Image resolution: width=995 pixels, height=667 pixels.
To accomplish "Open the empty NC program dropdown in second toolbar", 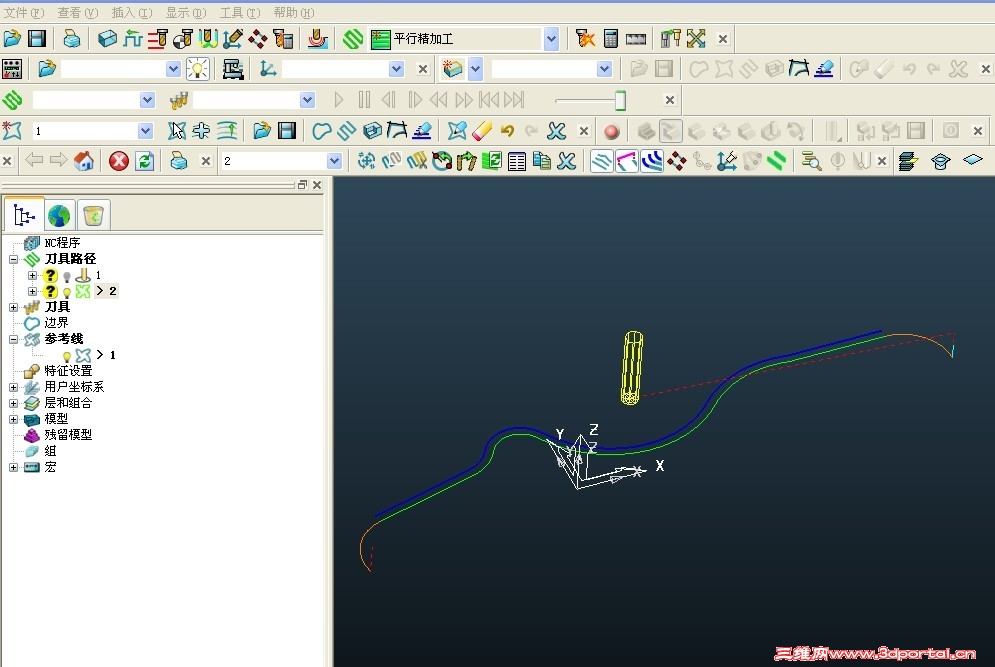I will pos(173,69).
